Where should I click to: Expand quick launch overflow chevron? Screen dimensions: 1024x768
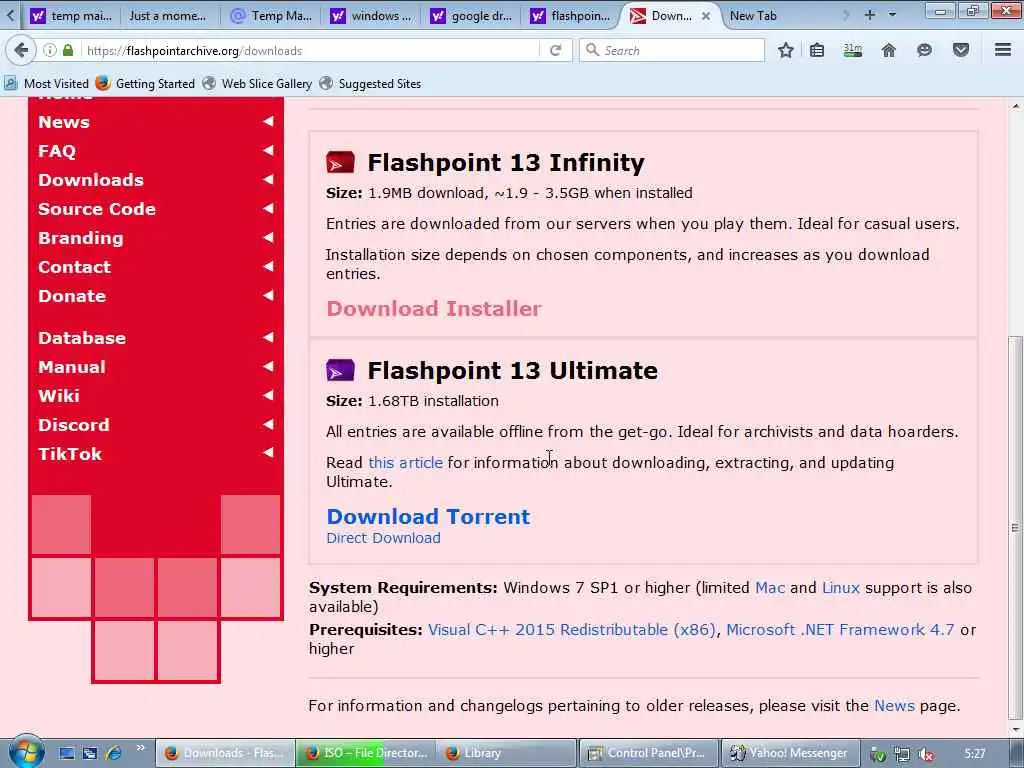click(x=140, y=748)
